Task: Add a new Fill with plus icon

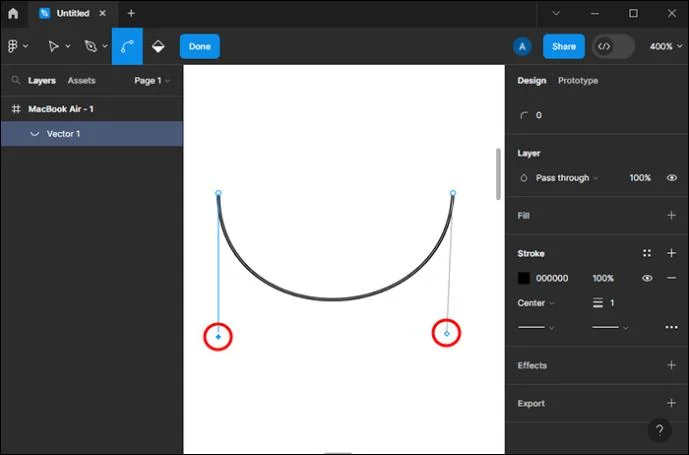Action: [x=671, y=215]
